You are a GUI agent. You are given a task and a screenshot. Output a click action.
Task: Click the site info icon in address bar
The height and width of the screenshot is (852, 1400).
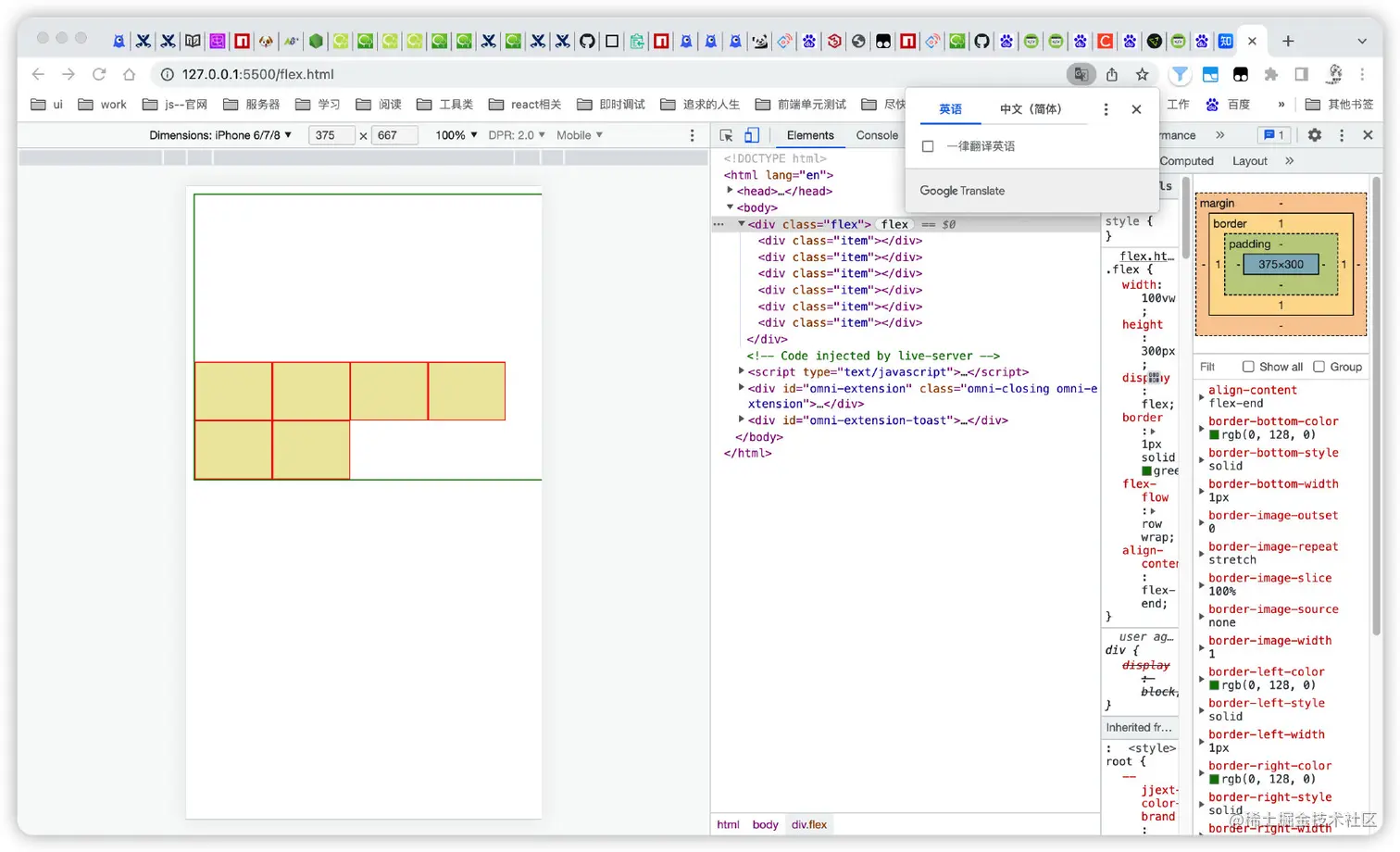tap(167, 74)
